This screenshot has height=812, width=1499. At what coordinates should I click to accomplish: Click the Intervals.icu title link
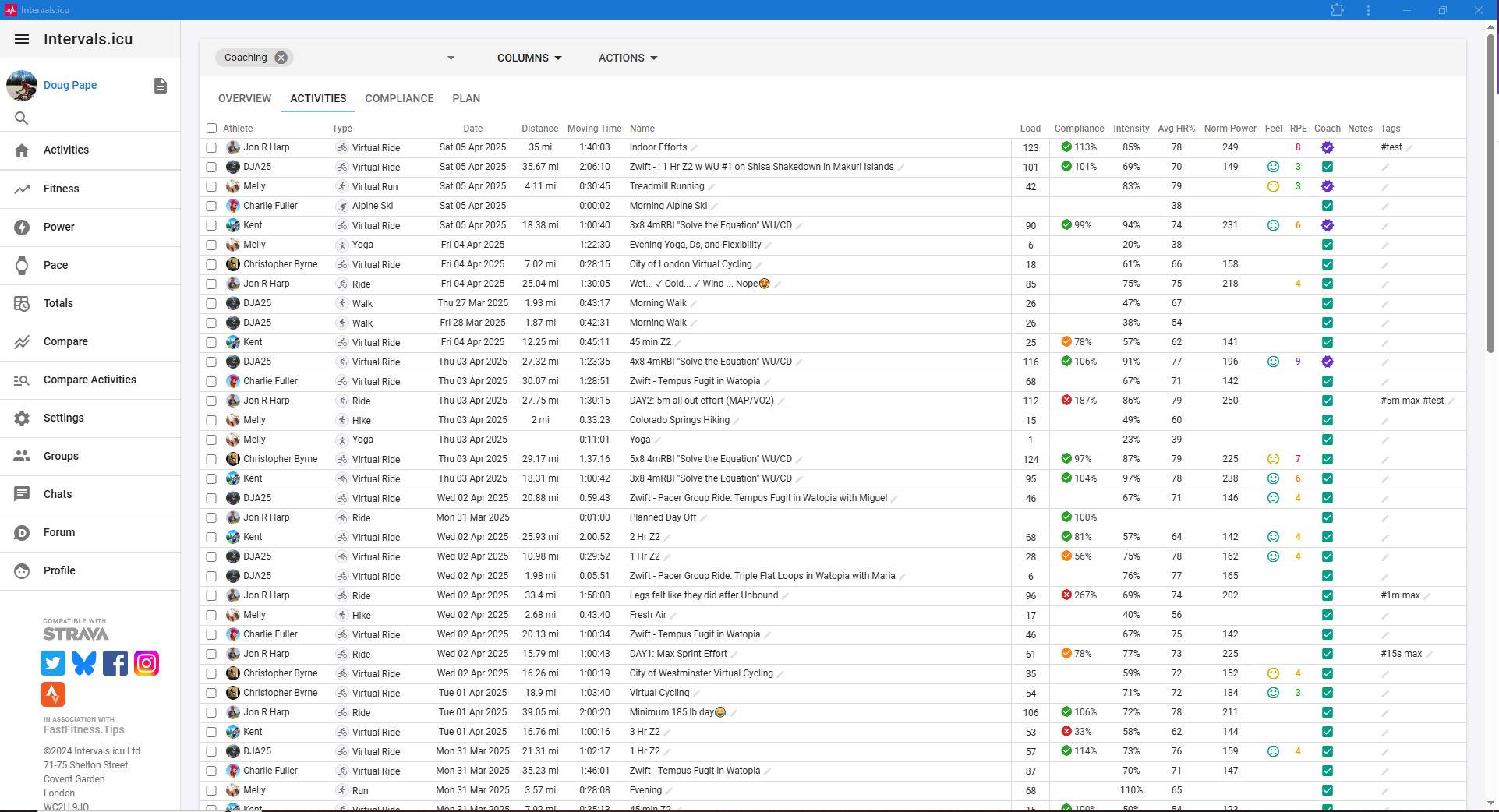[88, 39]
